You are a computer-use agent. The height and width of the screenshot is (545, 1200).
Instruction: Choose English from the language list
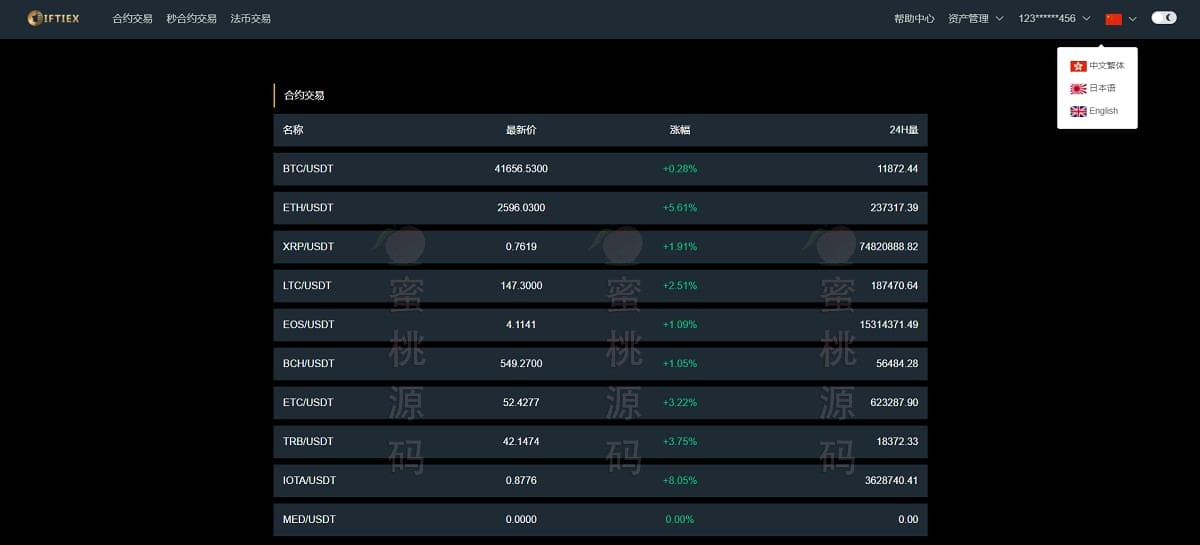click(x=1103, y=112)
